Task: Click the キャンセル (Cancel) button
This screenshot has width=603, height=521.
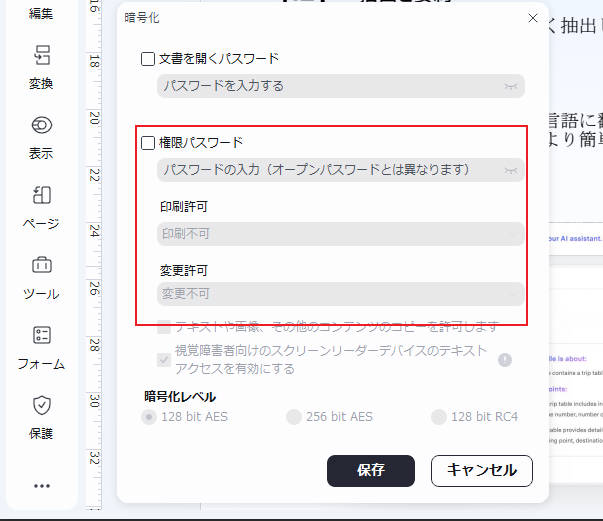Action: click(482, 471)
